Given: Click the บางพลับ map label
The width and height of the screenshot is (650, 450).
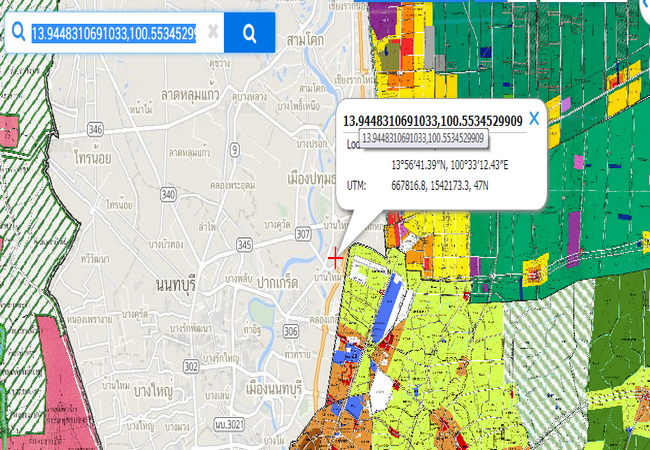Looking at the screenshot, I should [238, 278].
